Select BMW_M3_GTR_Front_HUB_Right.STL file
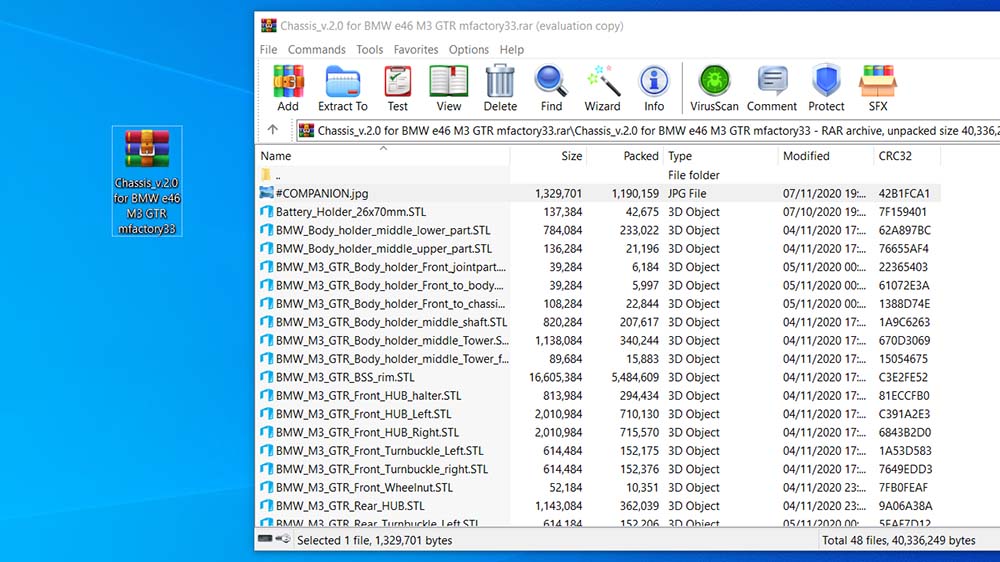 (x=367, y=433)
